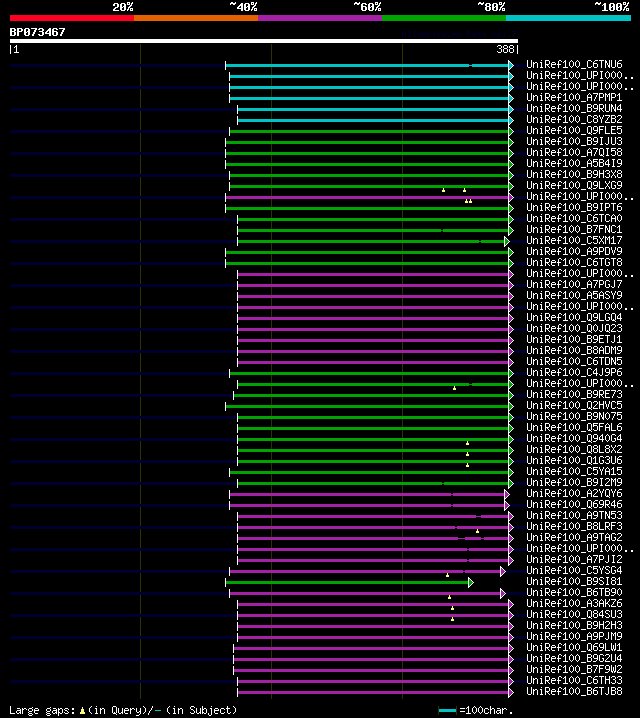
Task: Open hit UniRef100_A7PMP1
Action: (574, 98)
